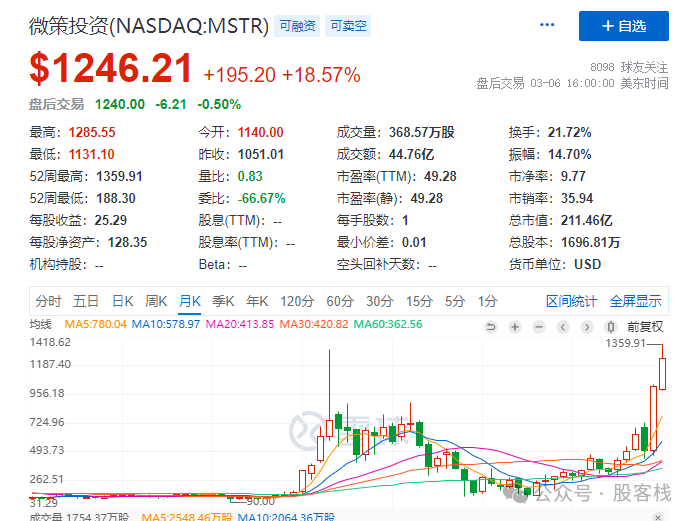This screenshot has height=521, width=694.
Task: Switch to 年K chart tab
Action: (x=257, y=301)
